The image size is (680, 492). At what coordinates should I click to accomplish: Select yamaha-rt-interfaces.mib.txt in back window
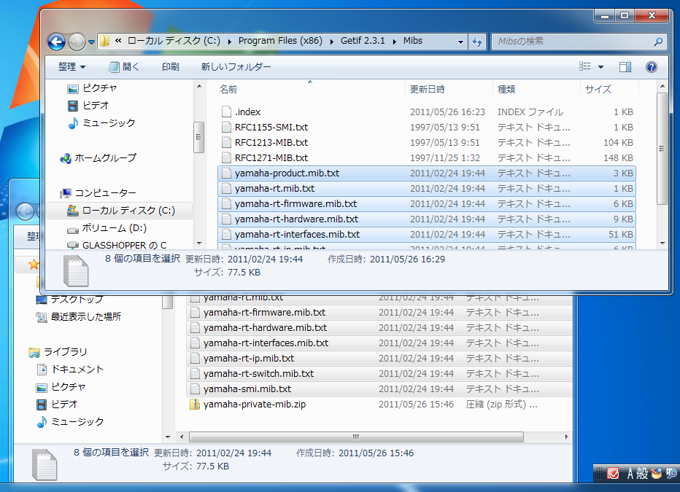coord(379,343)
